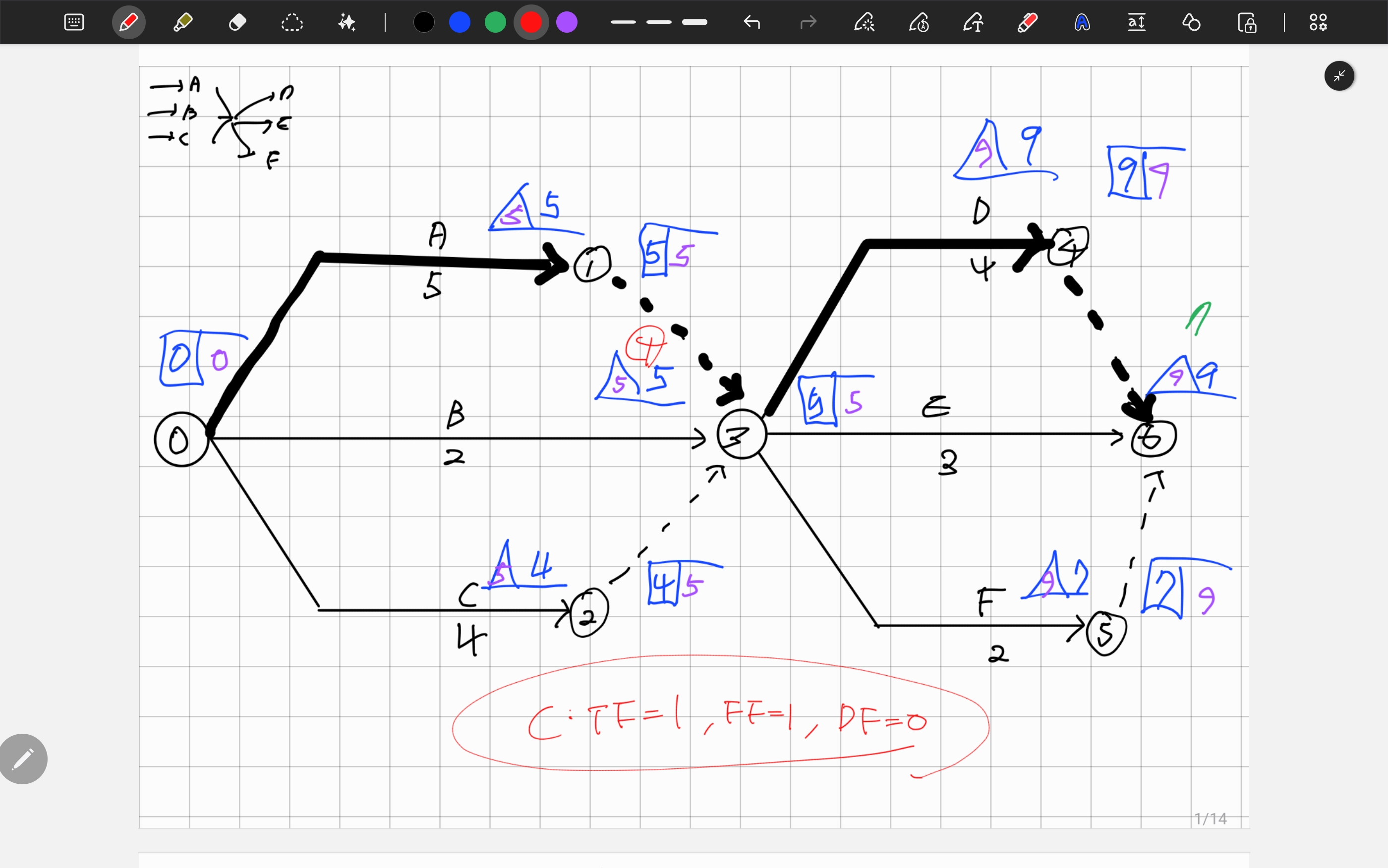The image size is (1388, 868).
Task: Click the redo arrow
Action: click(x=808, y=22)
